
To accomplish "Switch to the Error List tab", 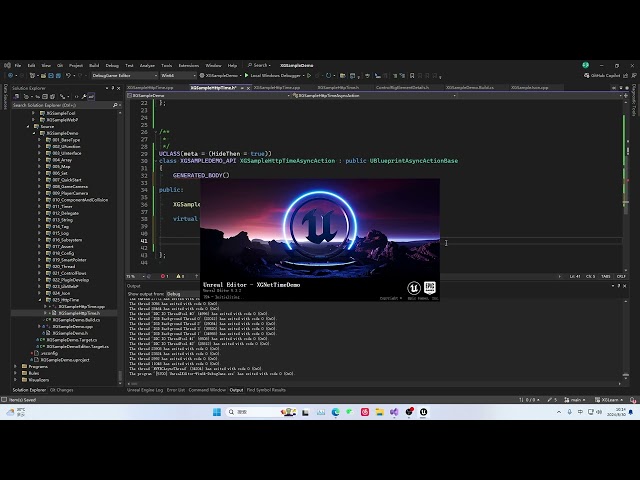I will (176, 390).
